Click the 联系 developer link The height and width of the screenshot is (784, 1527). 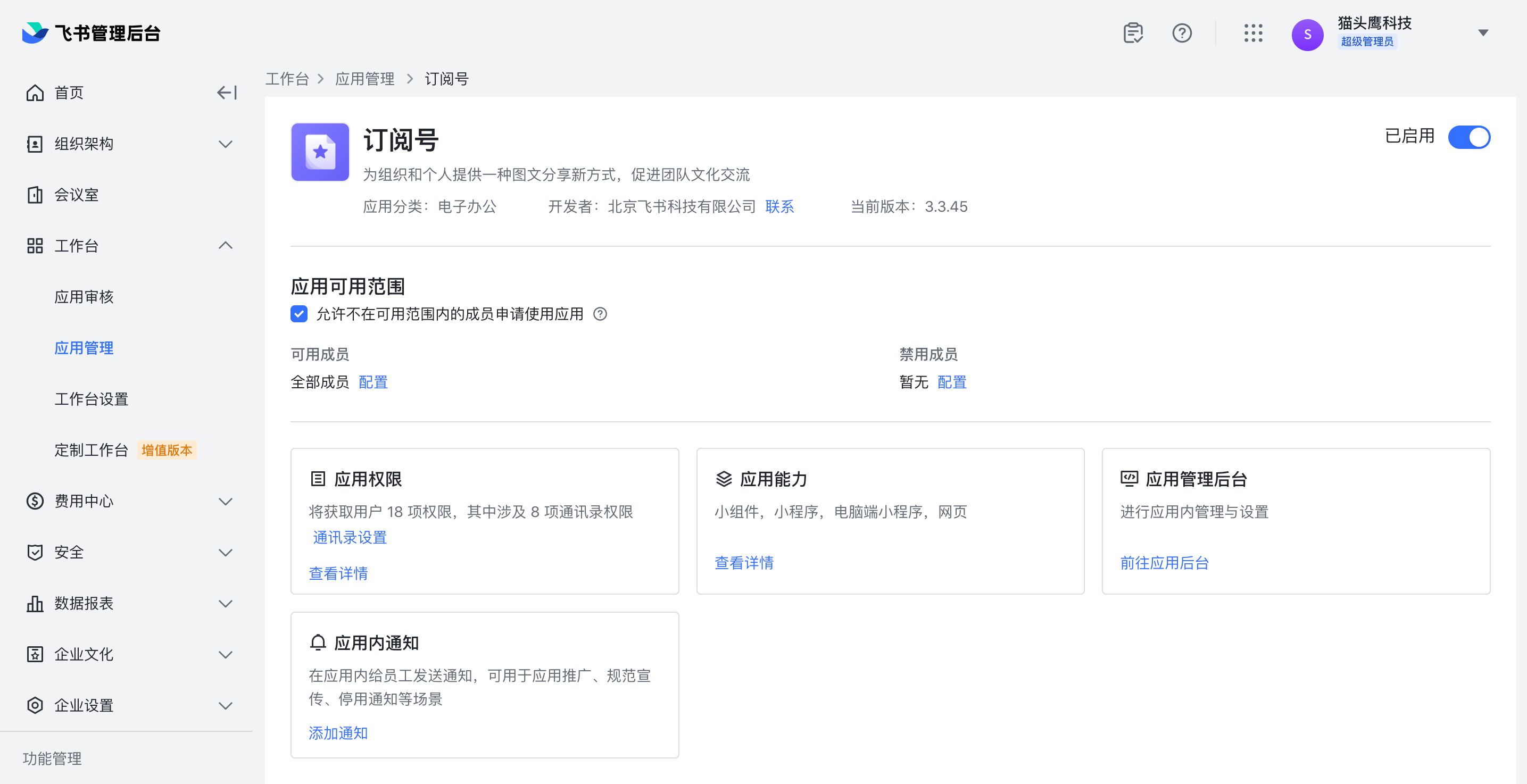tap(779, 206)
